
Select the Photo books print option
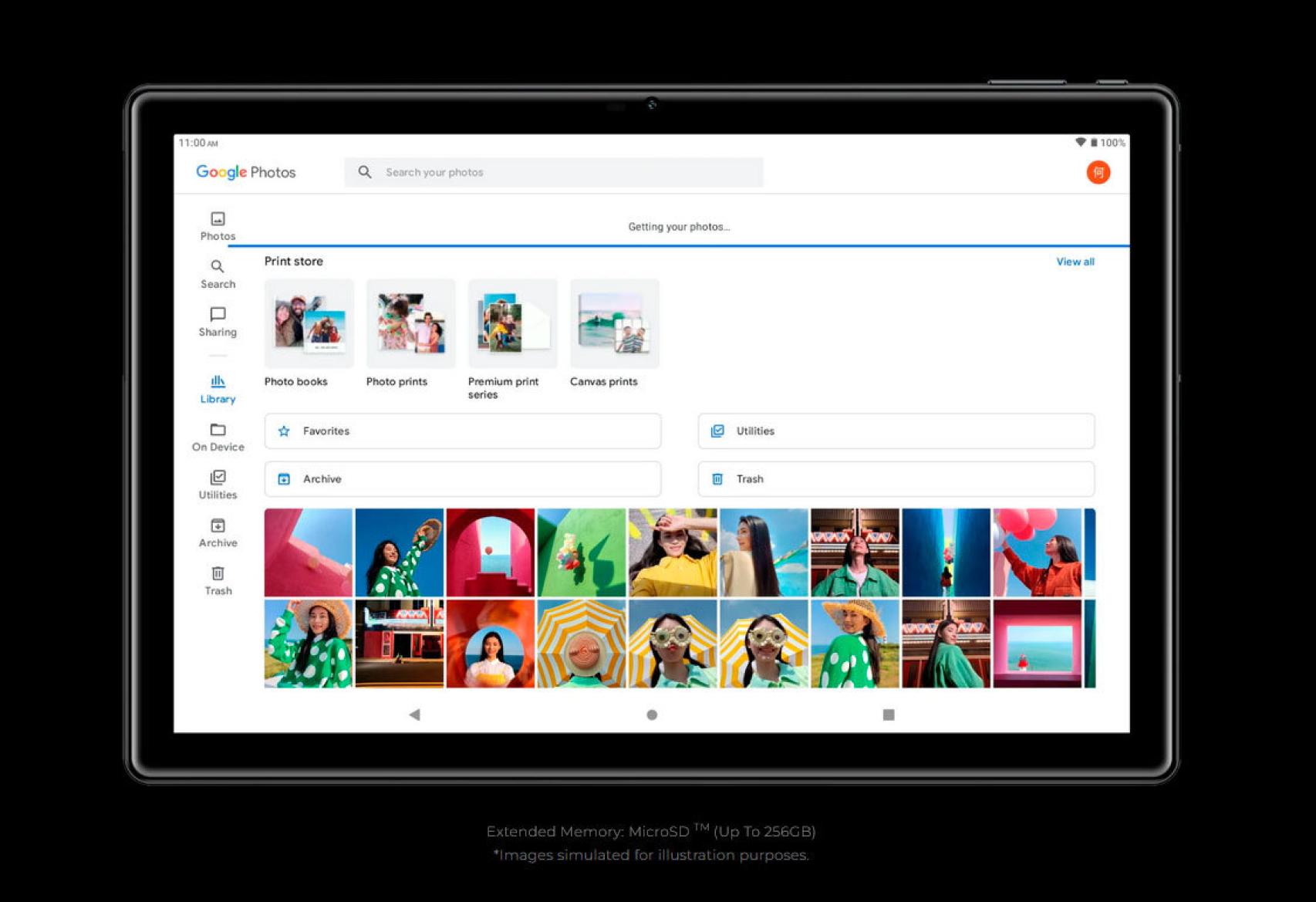[309, 324]
